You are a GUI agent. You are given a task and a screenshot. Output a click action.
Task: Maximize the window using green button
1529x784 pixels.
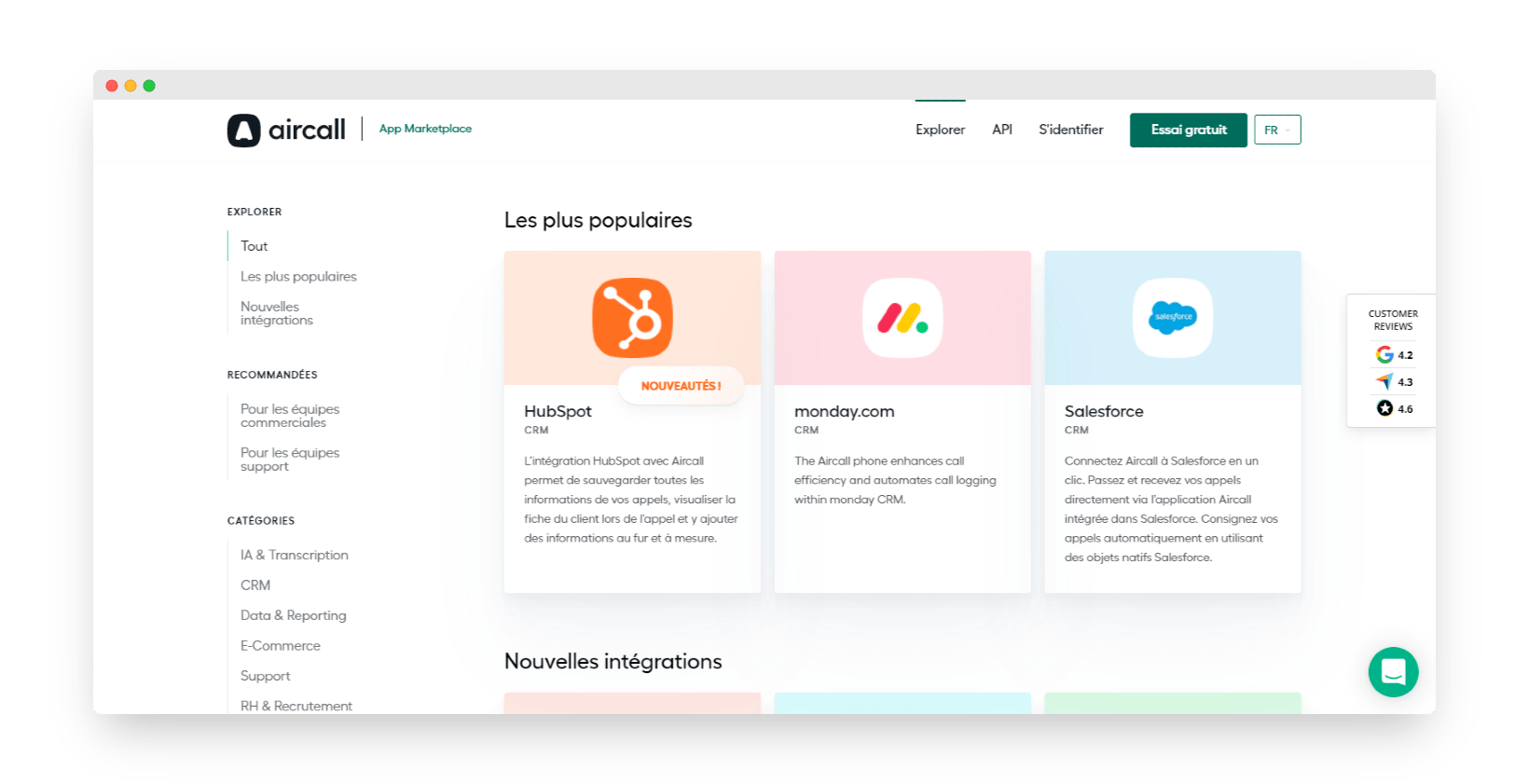coord(149,86)
